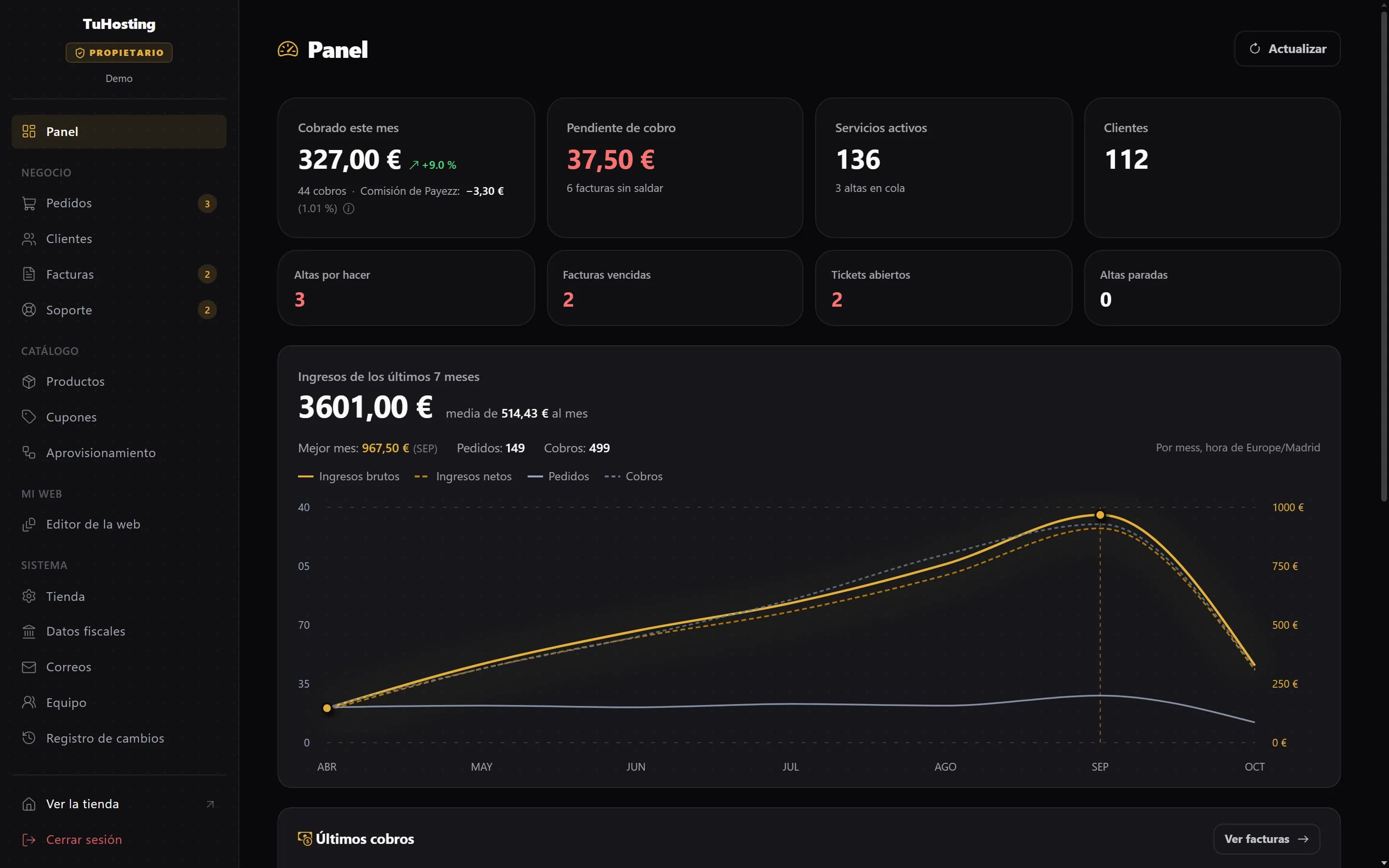
Task: Click the Pedidos badge showing 3
Action: pyautogui.click(x=207, y=204)
